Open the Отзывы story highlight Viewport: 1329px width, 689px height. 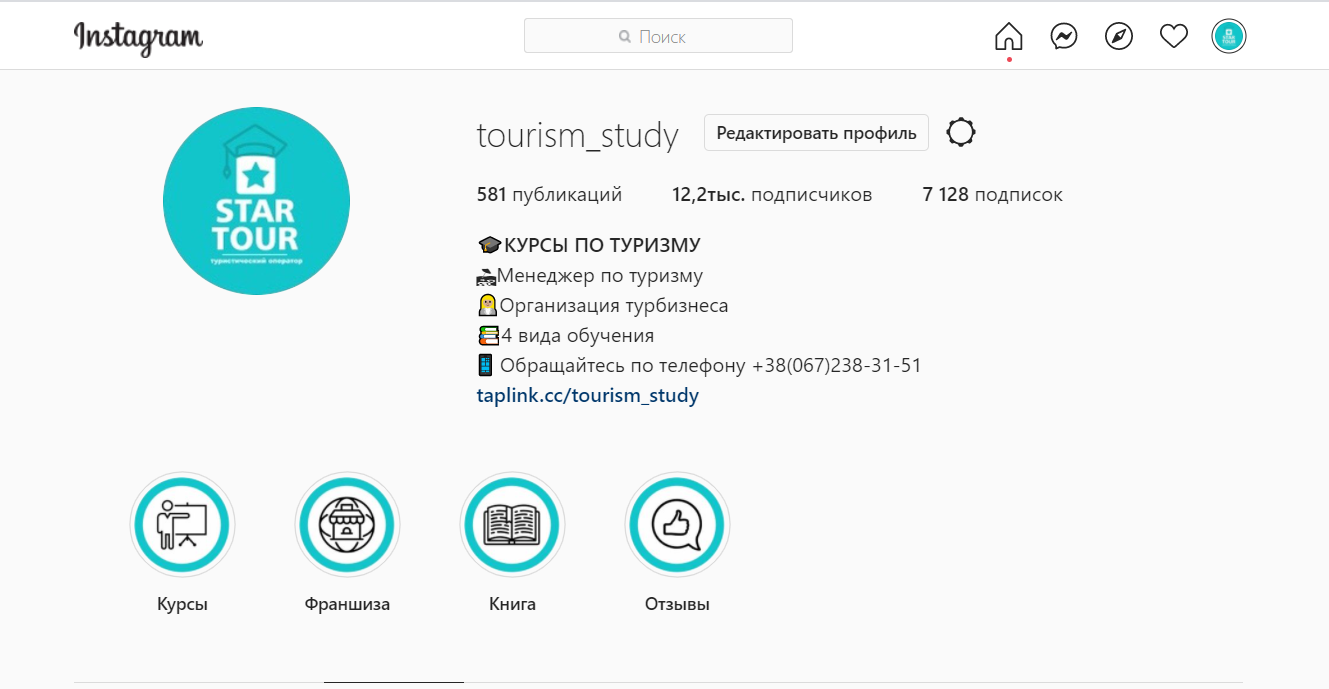[677, 525]
